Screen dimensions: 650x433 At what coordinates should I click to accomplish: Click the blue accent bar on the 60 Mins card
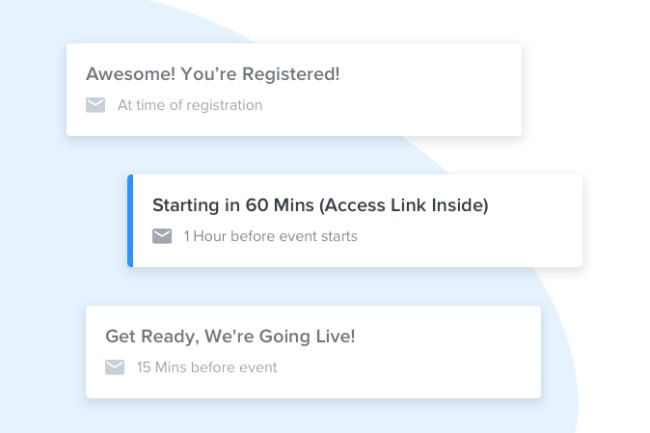[130, 220]
